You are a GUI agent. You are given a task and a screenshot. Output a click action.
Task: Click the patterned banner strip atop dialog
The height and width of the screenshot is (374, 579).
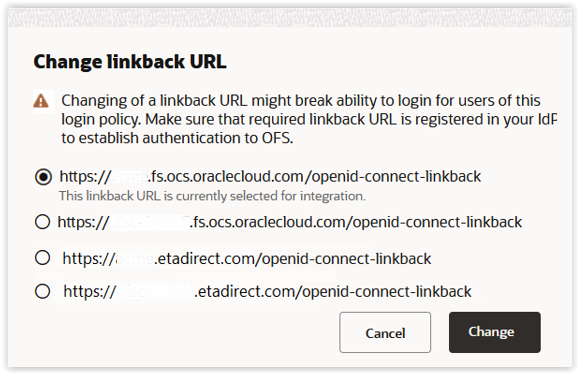[x=290, y=17]
